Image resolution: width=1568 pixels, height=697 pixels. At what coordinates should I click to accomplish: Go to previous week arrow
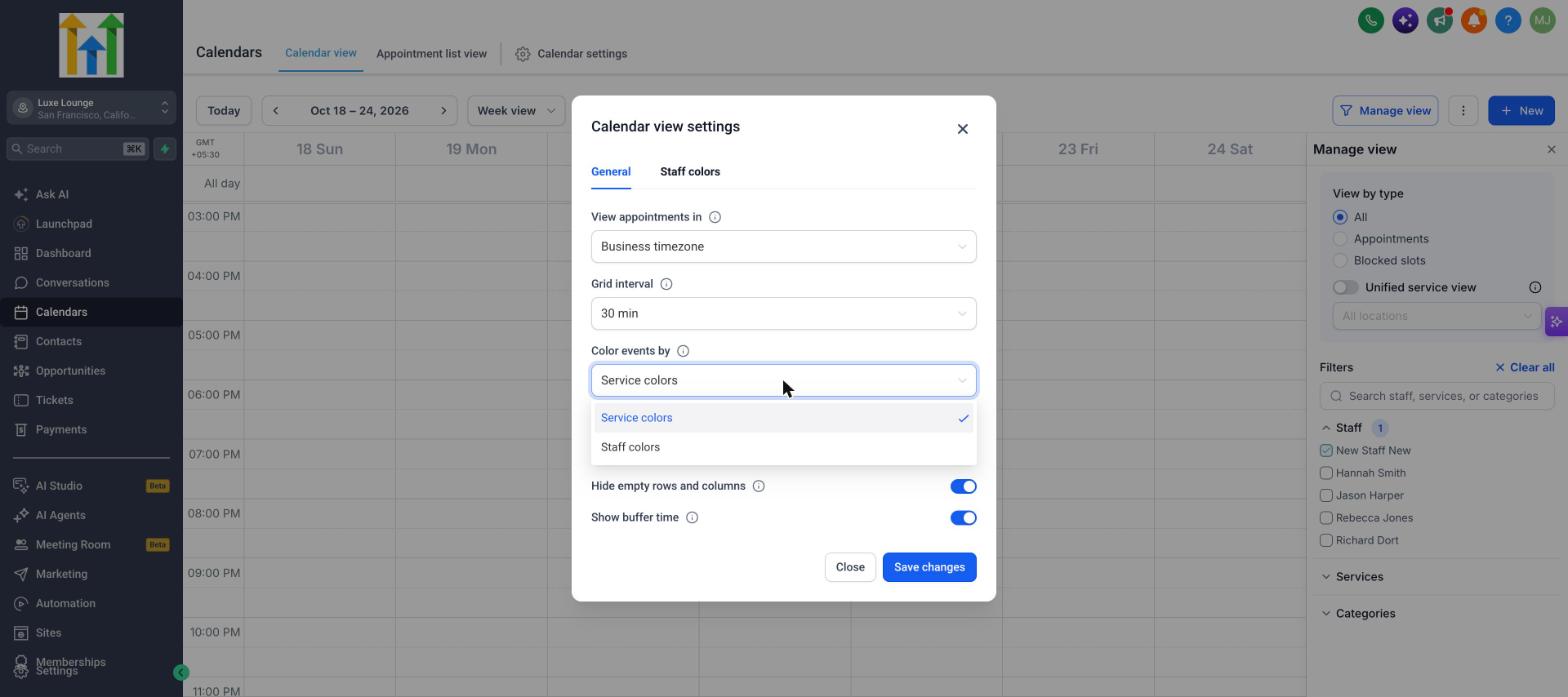click(275, 111)
